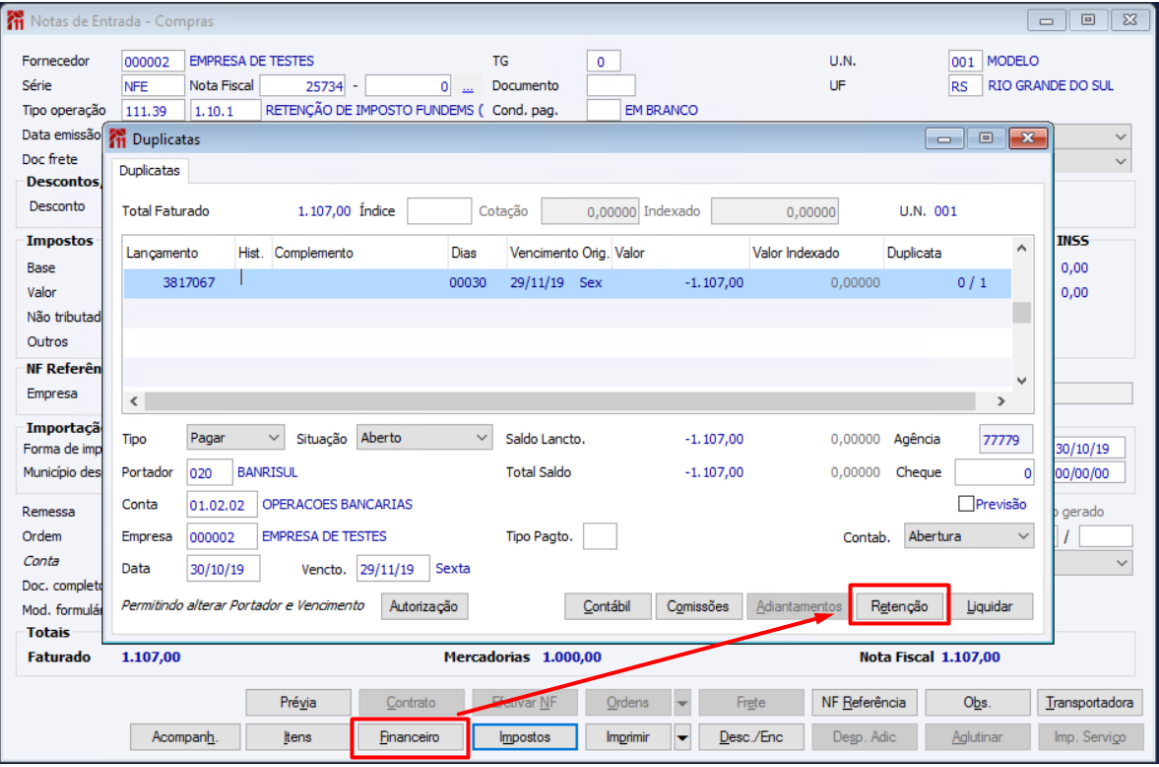The width and height of the screenshot is (1159, 767).
Task: Maximize the Duplicatas dialog
Action: (x=985, y=138)
